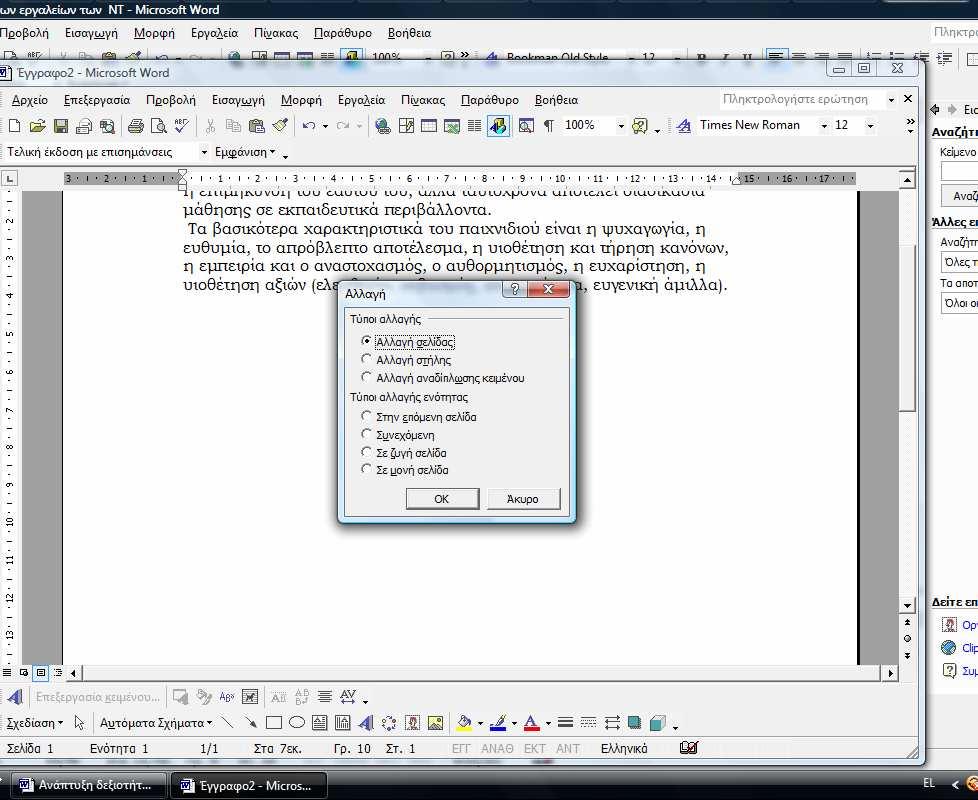Select the Σε μονή σελίδα option
This screenshot has width=978, height=800.
[366, 469]
